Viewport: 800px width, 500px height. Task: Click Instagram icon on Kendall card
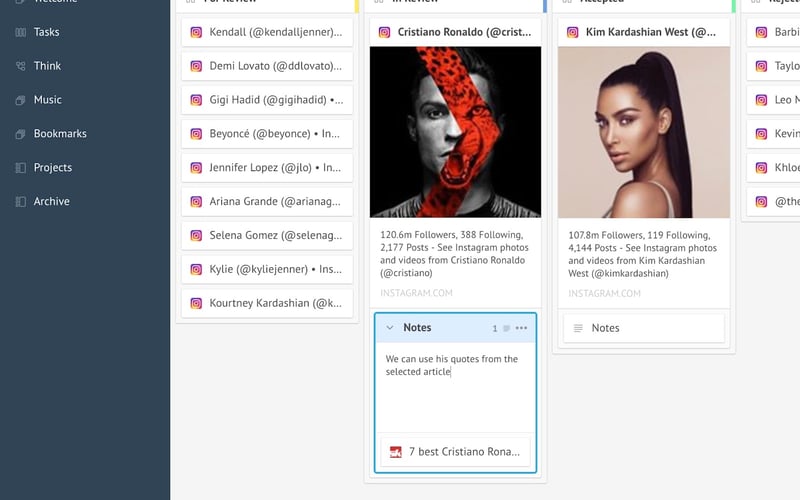pyautogui.click(x=196, y=33)
